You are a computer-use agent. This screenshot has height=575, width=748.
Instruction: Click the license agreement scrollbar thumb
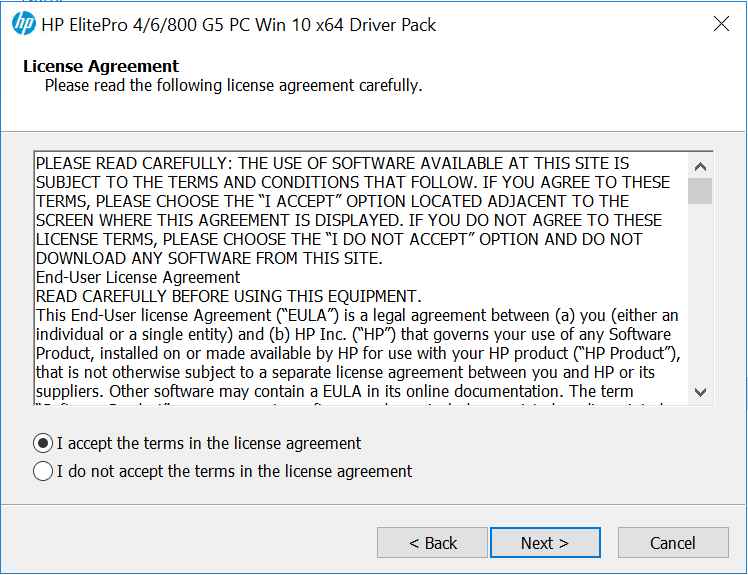700,191
